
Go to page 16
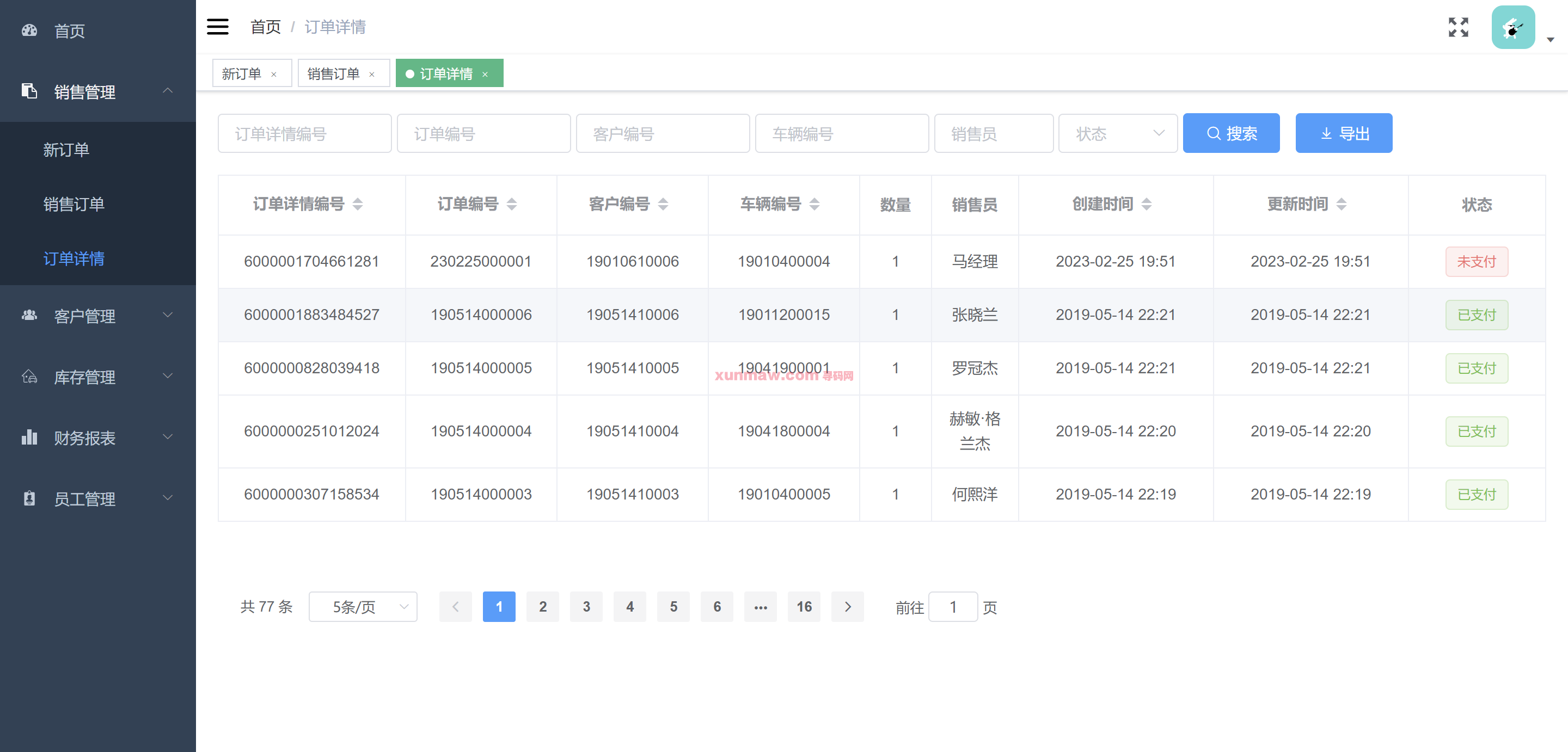pos(804,607)
